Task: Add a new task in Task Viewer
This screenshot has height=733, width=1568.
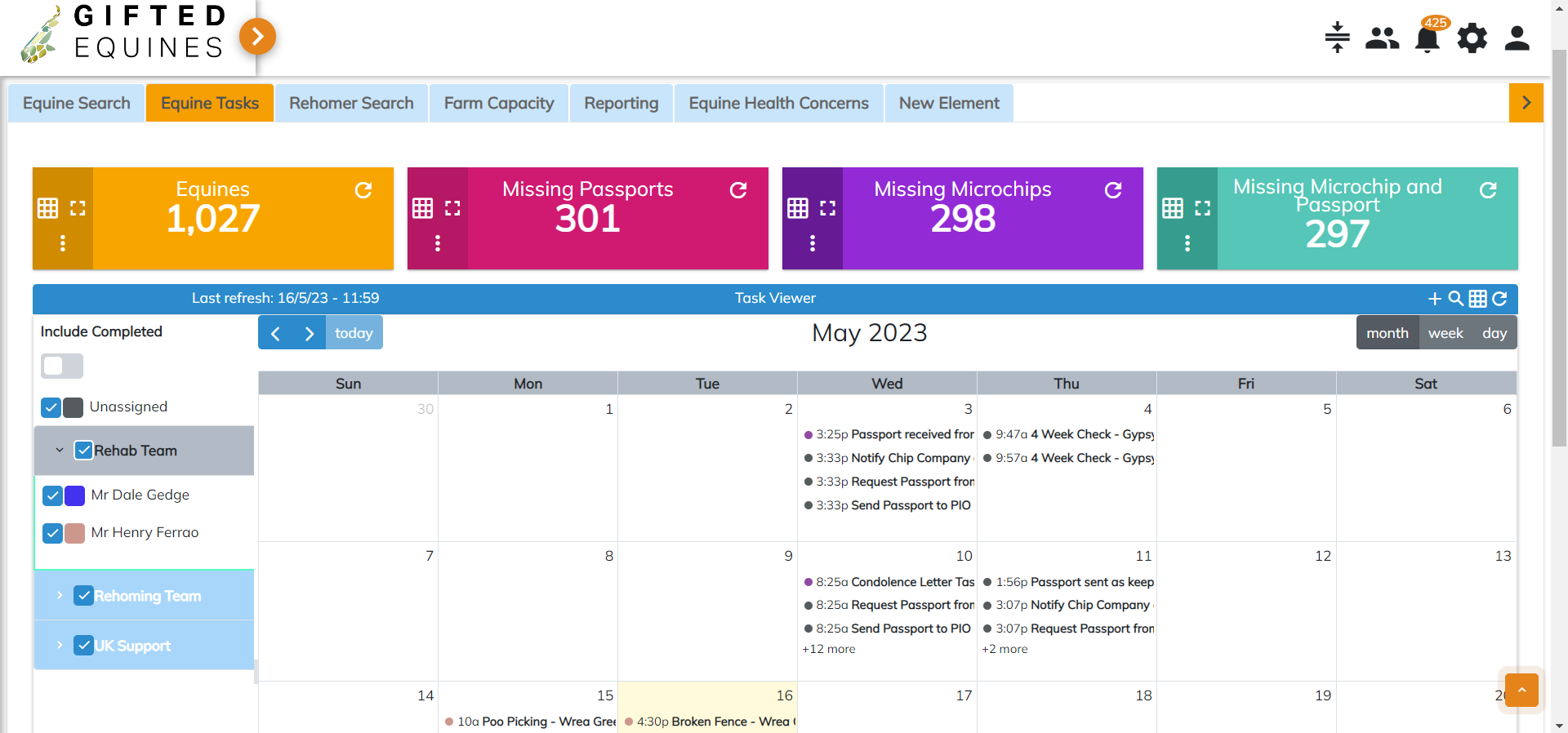Action: (x=1434, y=299)
